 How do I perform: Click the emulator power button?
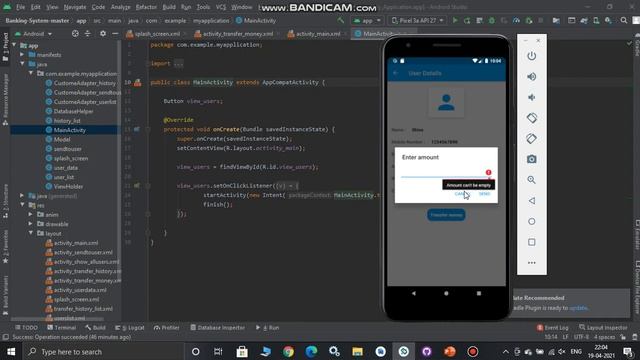point(531,56)
